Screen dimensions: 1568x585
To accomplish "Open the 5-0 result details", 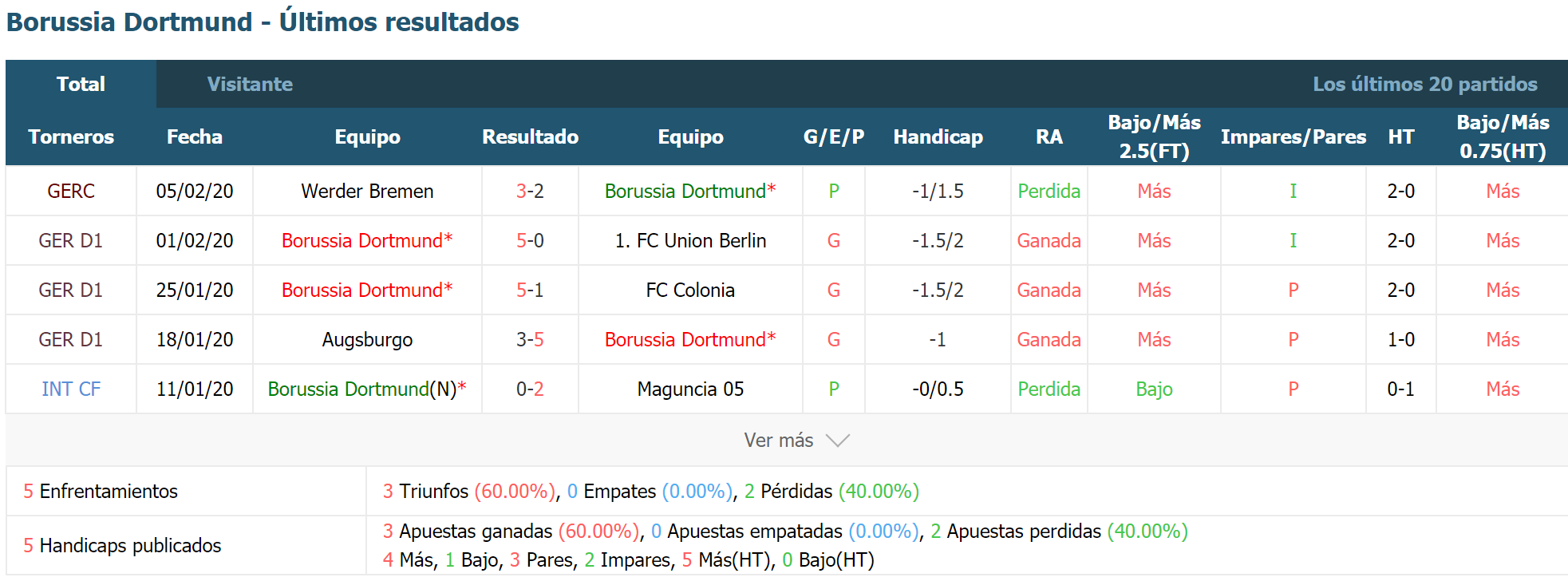I will (530, 241).
